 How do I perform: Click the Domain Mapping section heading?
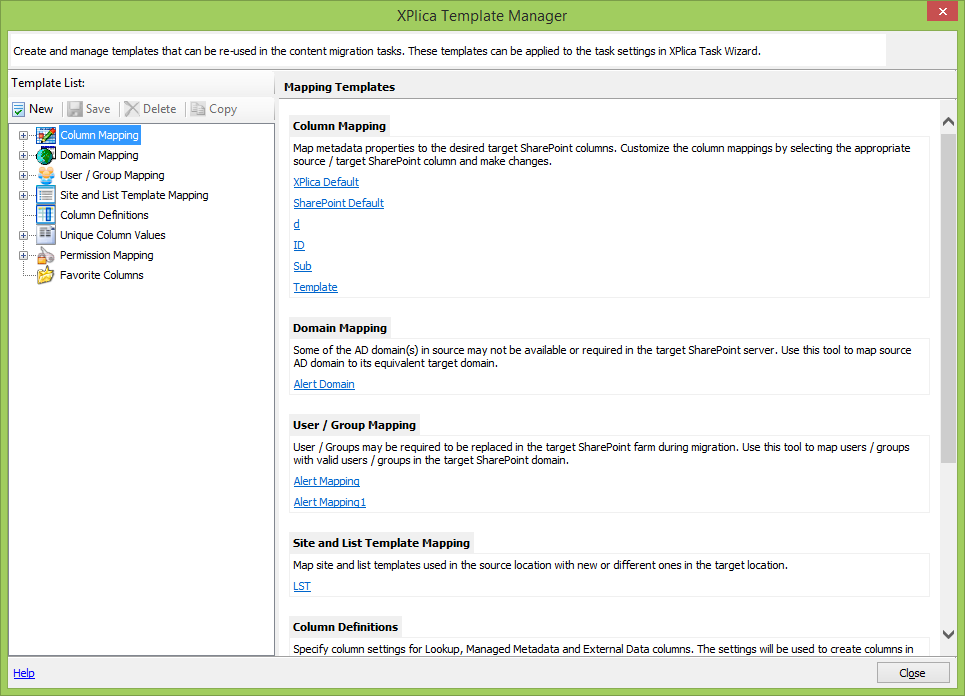[x=340, y=328]
